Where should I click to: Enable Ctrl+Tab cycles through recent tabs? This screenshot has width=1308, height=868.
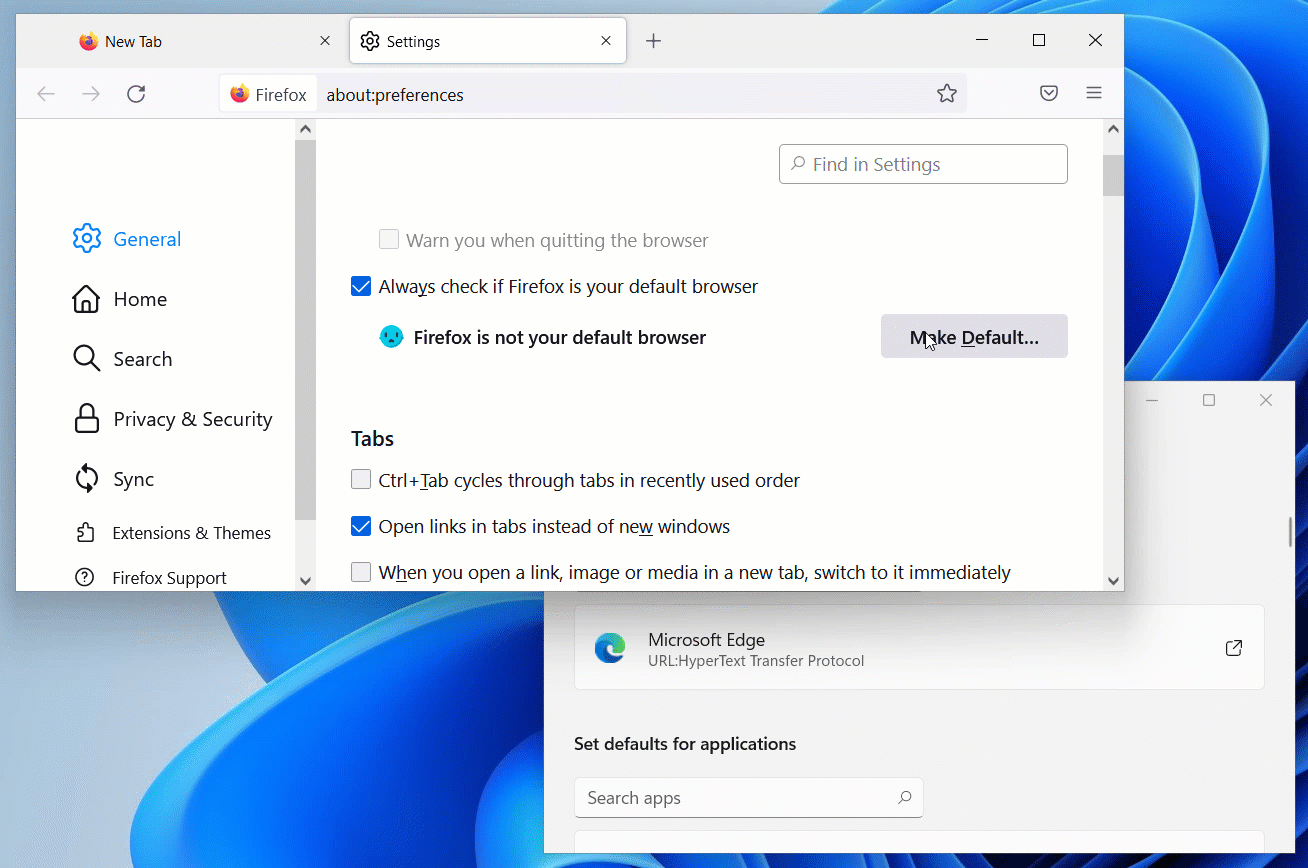(x=360, y=479)
